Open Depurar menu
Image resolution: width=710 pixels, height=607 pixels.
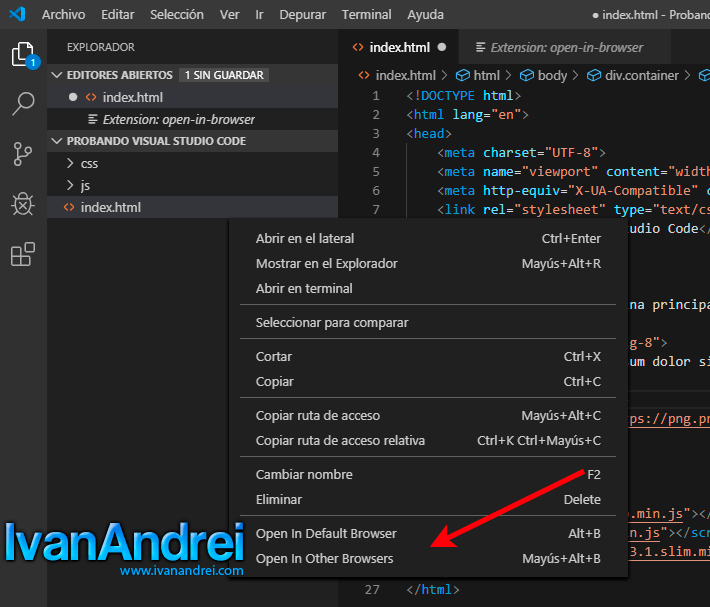point(302,14)
